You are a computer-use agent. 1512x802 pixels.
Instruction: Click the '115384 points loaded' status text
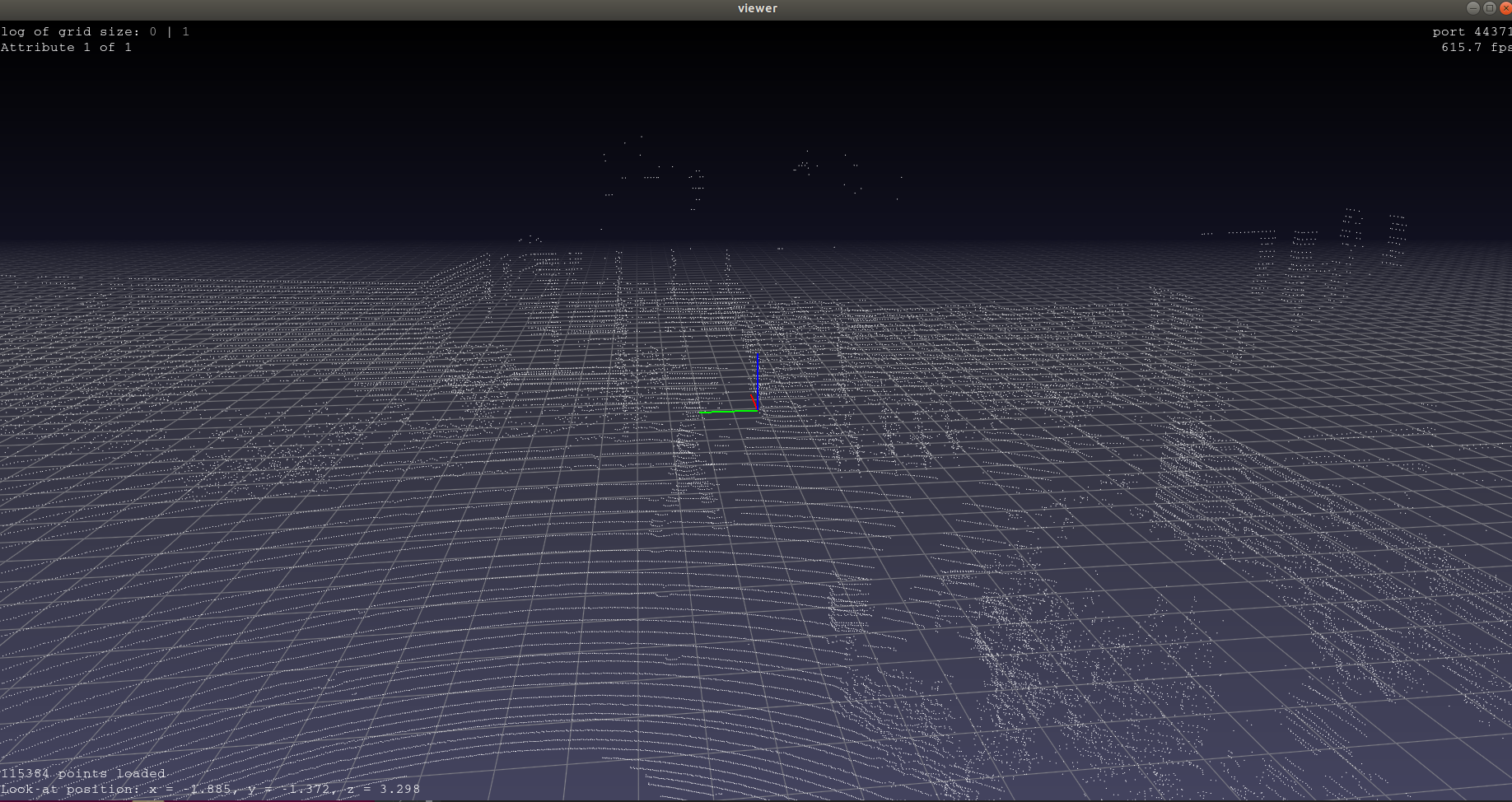(83, 773)
